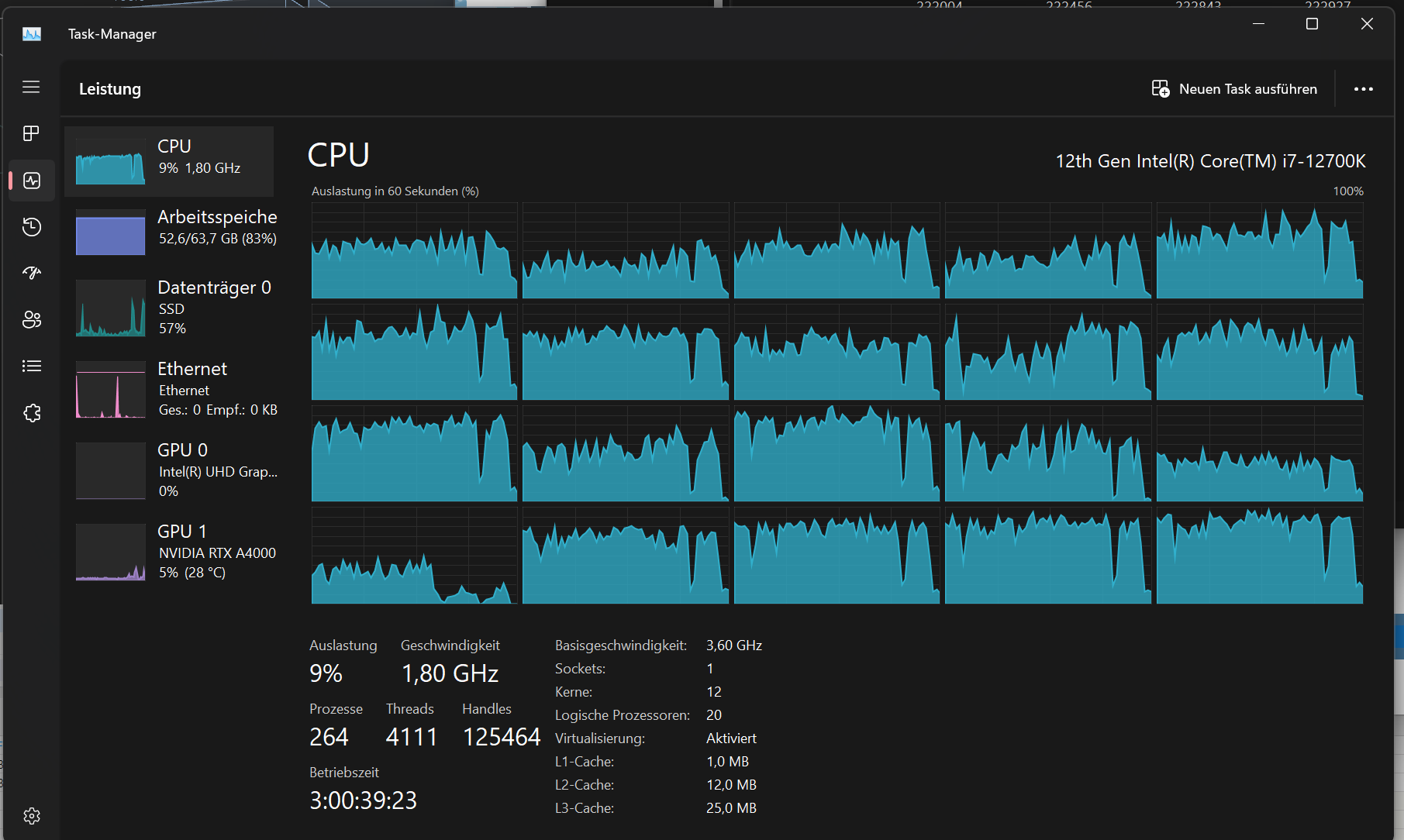Screen dimensions: 1404x840
Task: Click the Auslastung value 9%
Action: 326,673
